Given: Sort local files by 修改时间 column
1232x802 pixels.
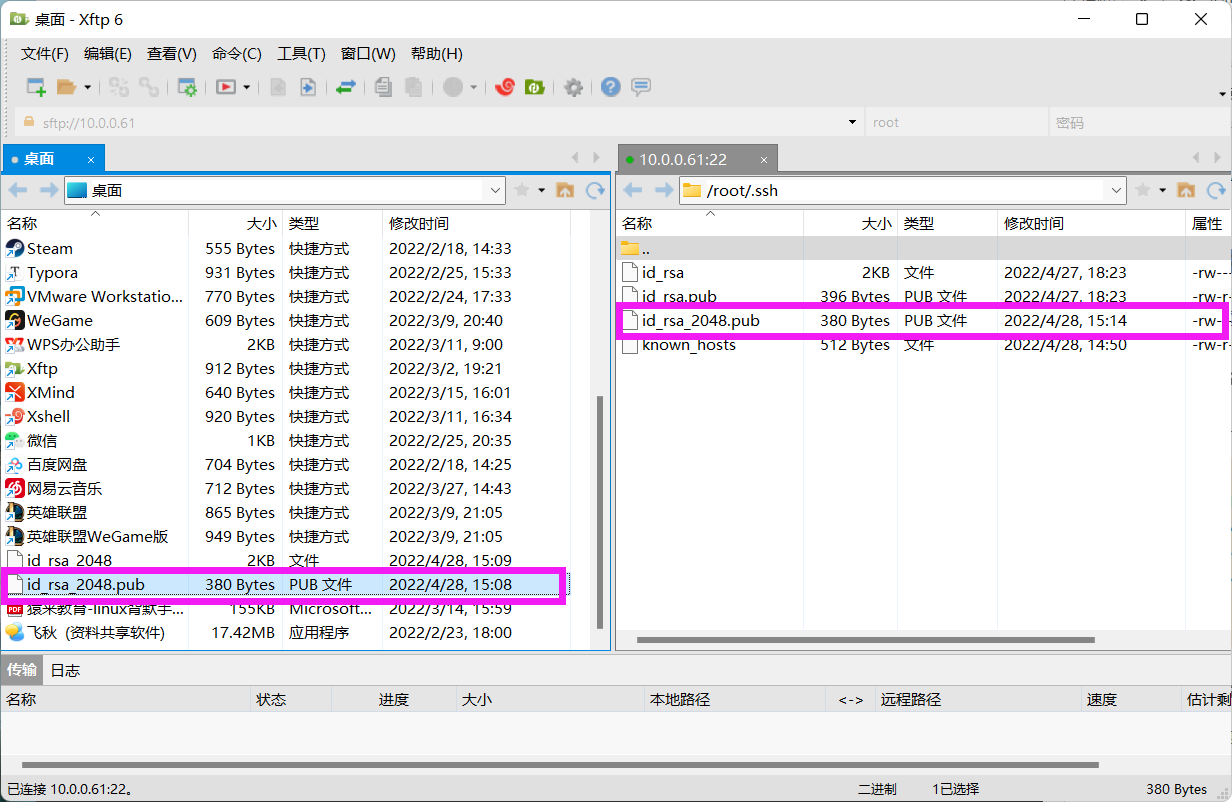Looking at the screenshot, I should pyautogui.click(x=476, y=224).
